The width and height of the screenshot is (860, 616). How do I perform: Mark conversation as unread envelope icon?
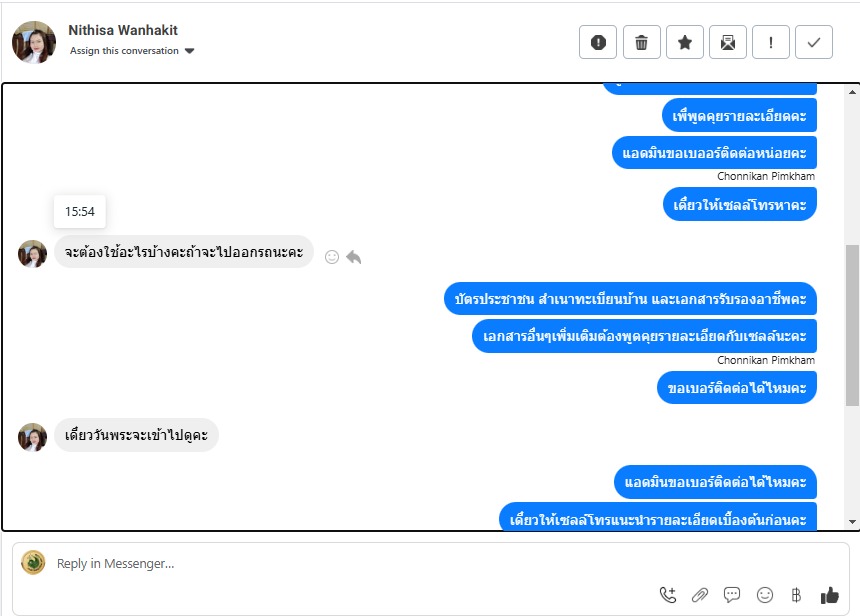(x=728, y=42)
